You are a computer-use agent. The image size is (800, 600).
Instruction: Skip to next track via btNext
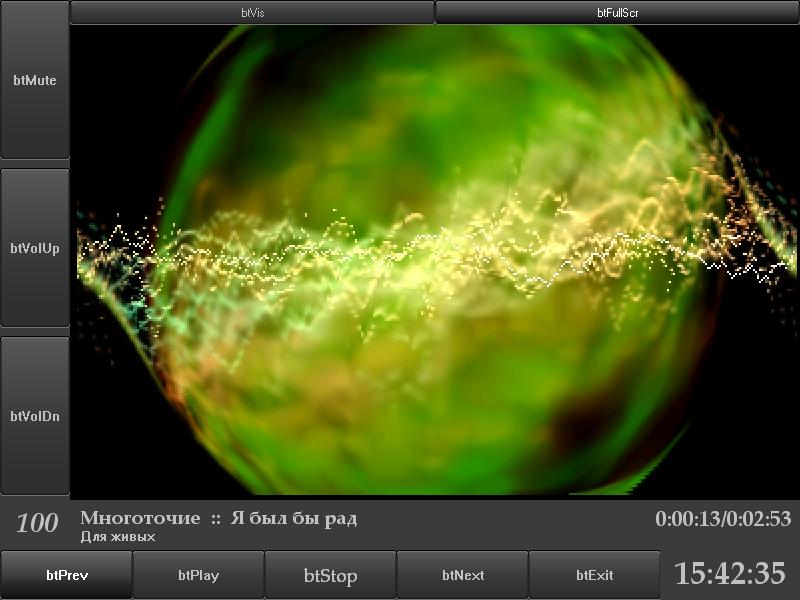click(x=462, y=575)
